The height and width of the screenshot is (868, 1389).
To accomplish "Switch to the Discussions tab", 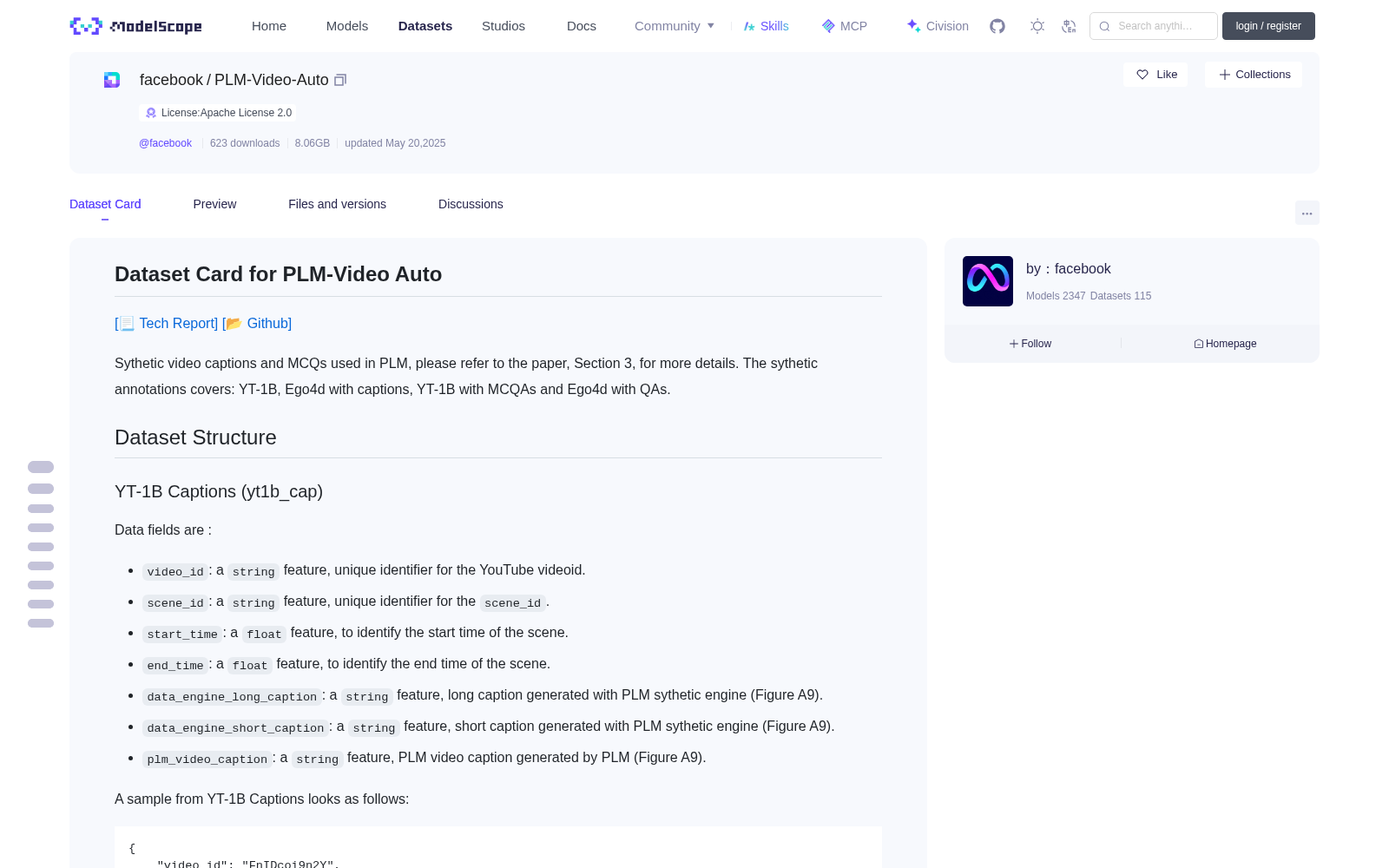I will point(471,204).
